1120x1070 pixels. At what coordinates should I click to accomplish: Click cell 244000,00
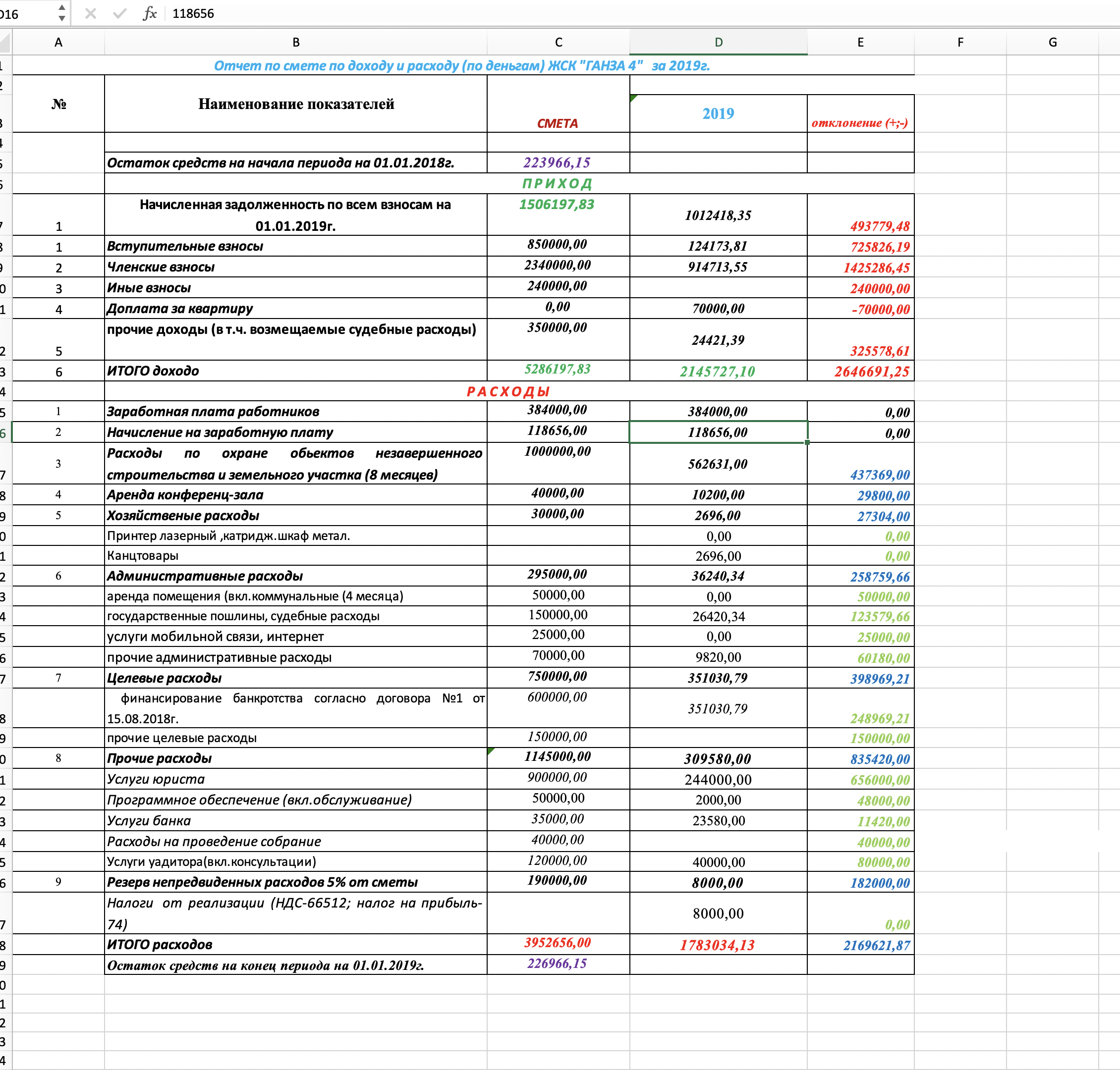coord(718,779)
